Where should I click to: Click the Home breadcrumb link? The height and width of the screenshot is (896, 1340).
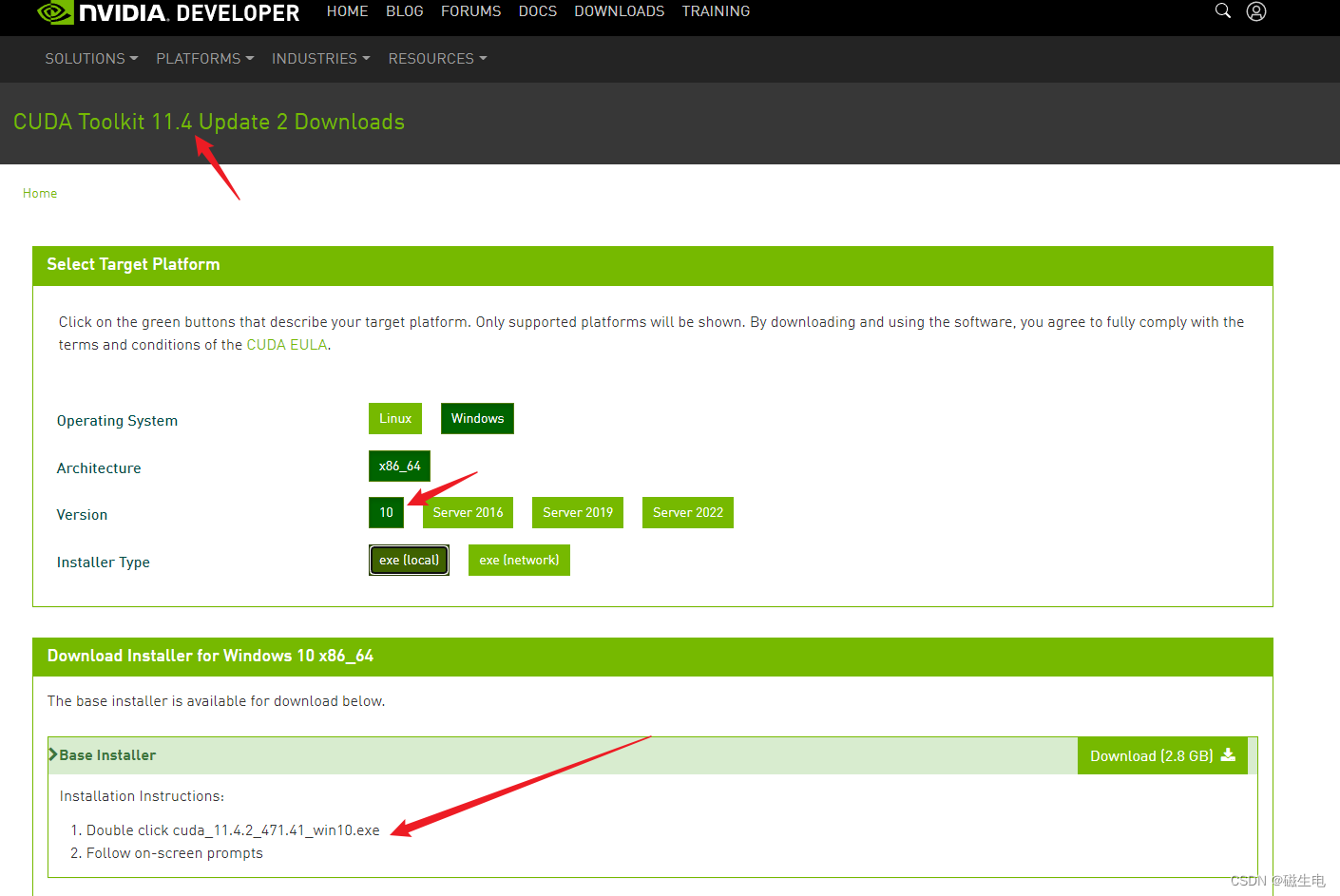[40, 193]
